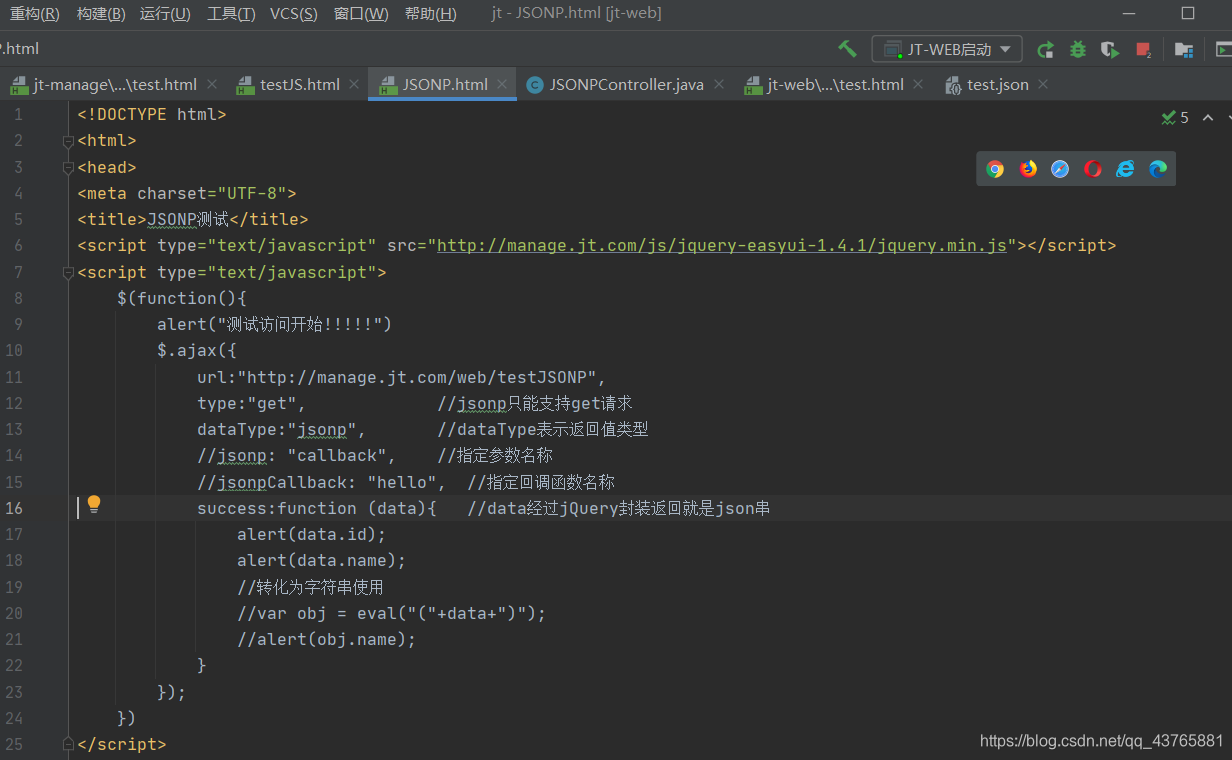The width and height of the screenshot is (1232, 760).
Task: Click the inspection checkmark showing 5
Action: coord(1175,118)
